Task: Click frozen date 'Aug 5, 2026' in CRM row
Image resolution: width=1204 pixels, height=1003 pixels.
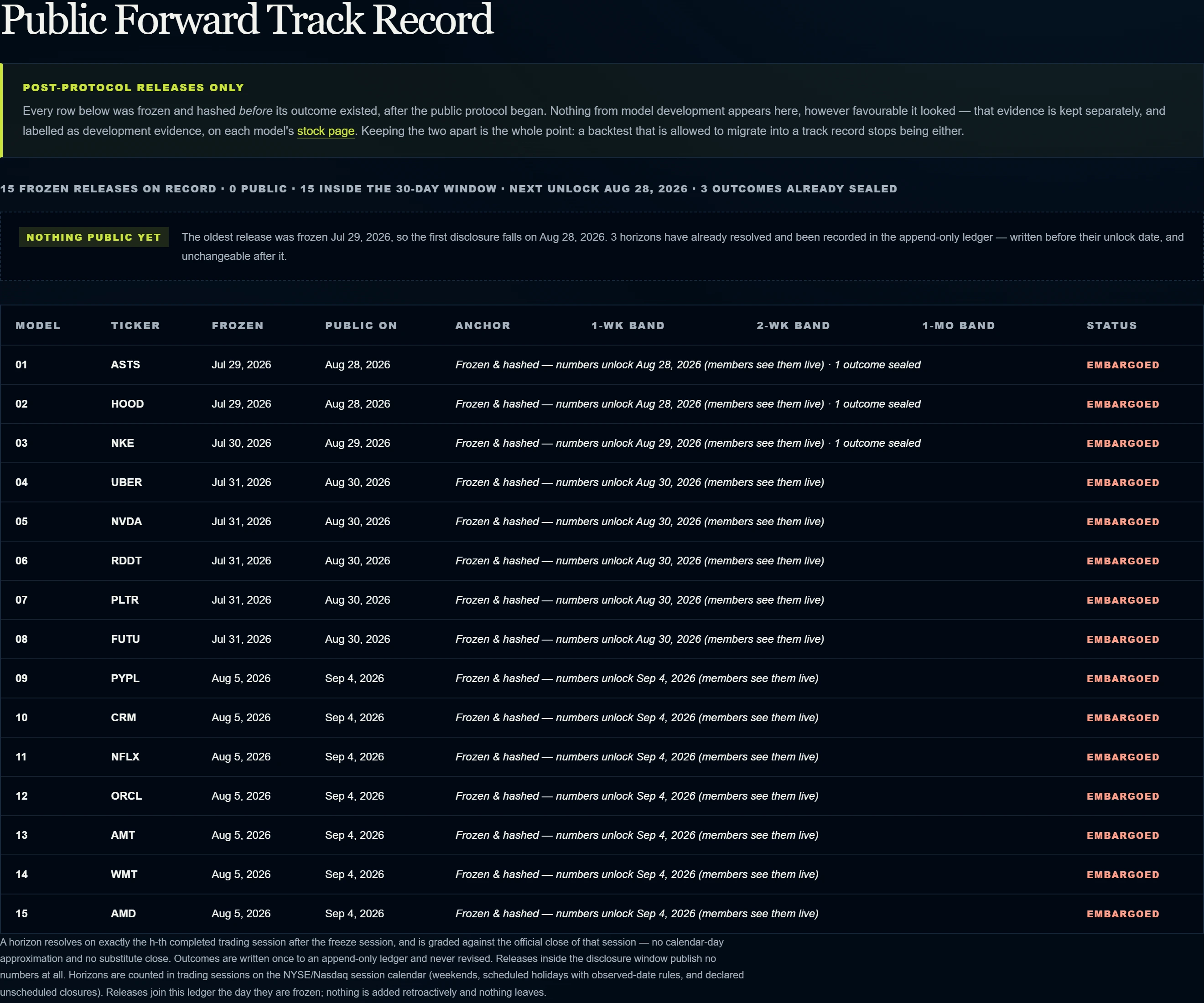Action: click(x=241, y=718)
